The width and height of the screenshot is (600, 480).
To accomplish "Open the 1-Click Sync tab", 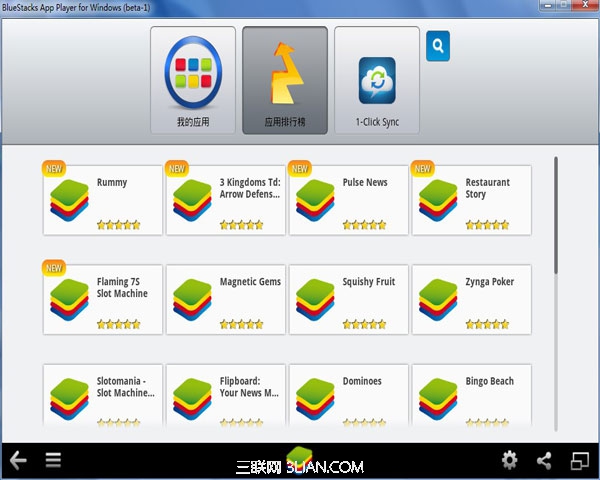I will (377, 80).
